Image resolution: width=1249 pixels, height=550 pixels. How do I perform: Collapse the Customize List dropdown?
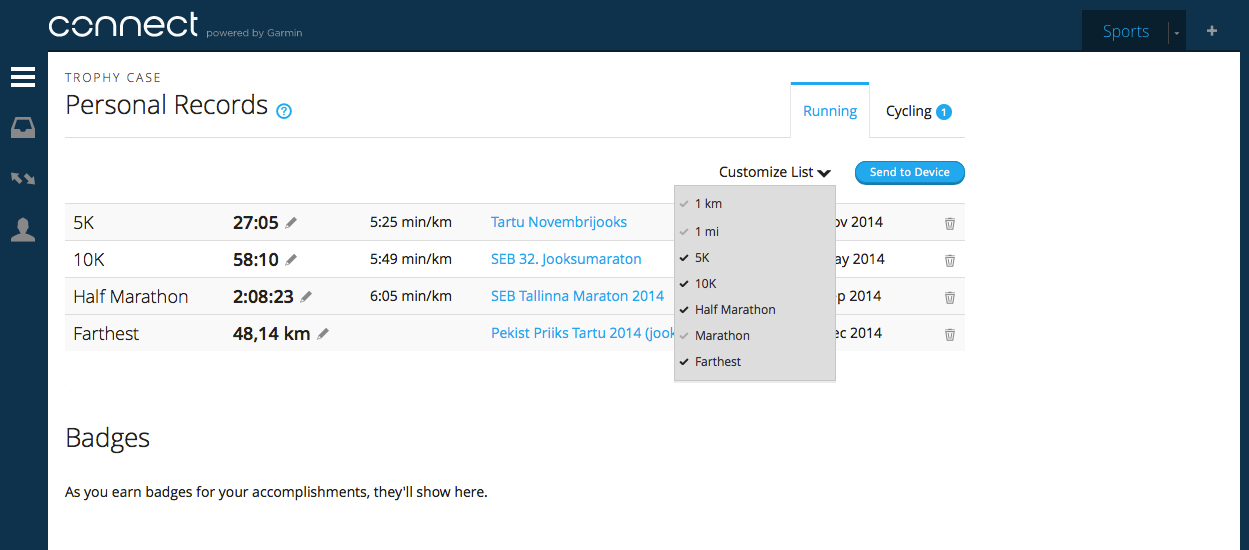pos(775,172)
